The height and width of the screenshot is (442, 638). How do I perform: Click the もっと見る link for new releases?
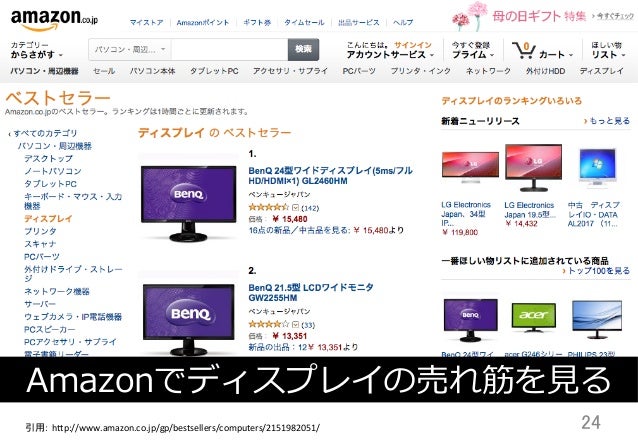coord(607,121)
